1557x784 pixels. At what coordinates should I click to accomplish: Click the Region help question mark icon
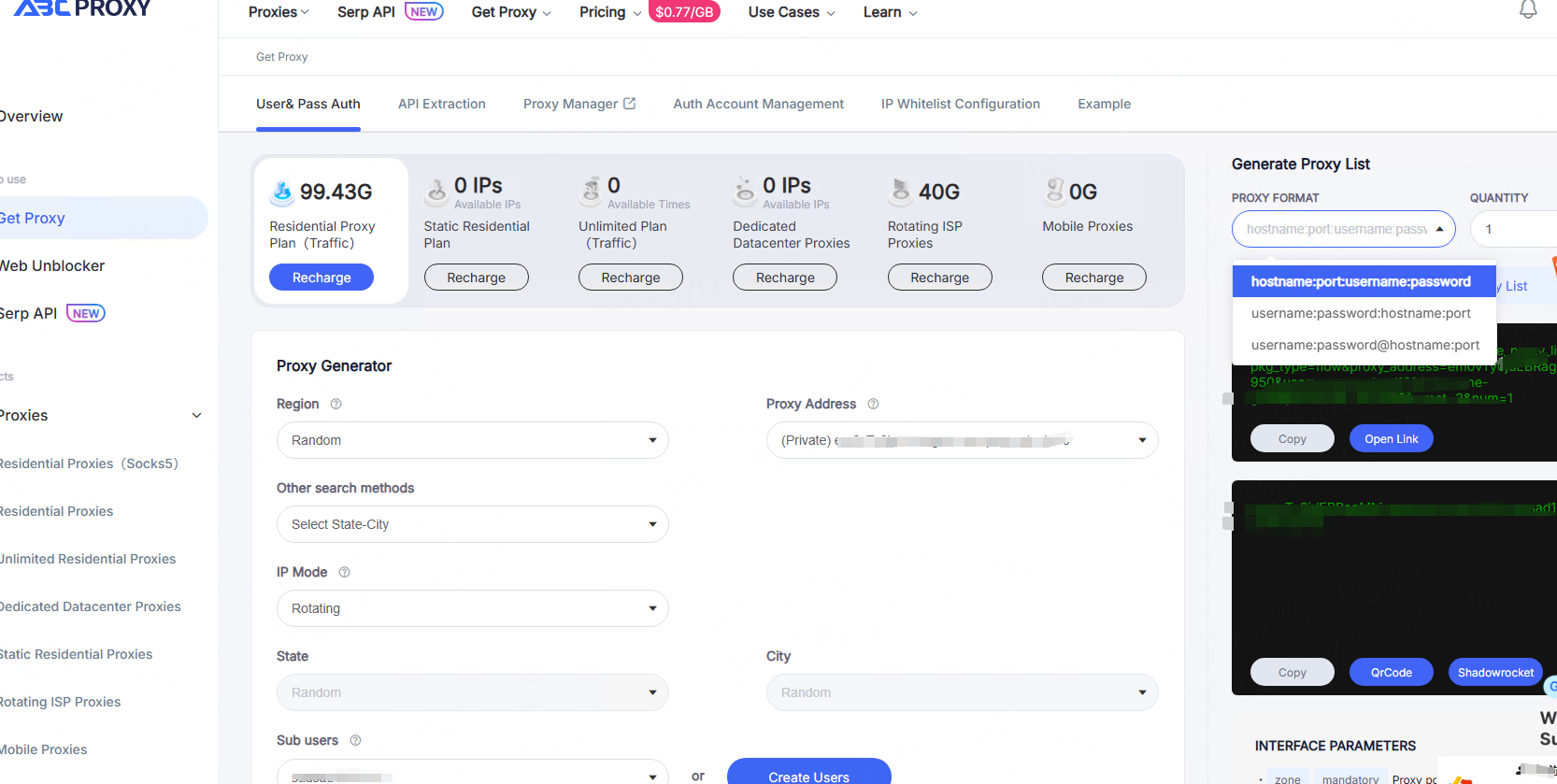336,404
